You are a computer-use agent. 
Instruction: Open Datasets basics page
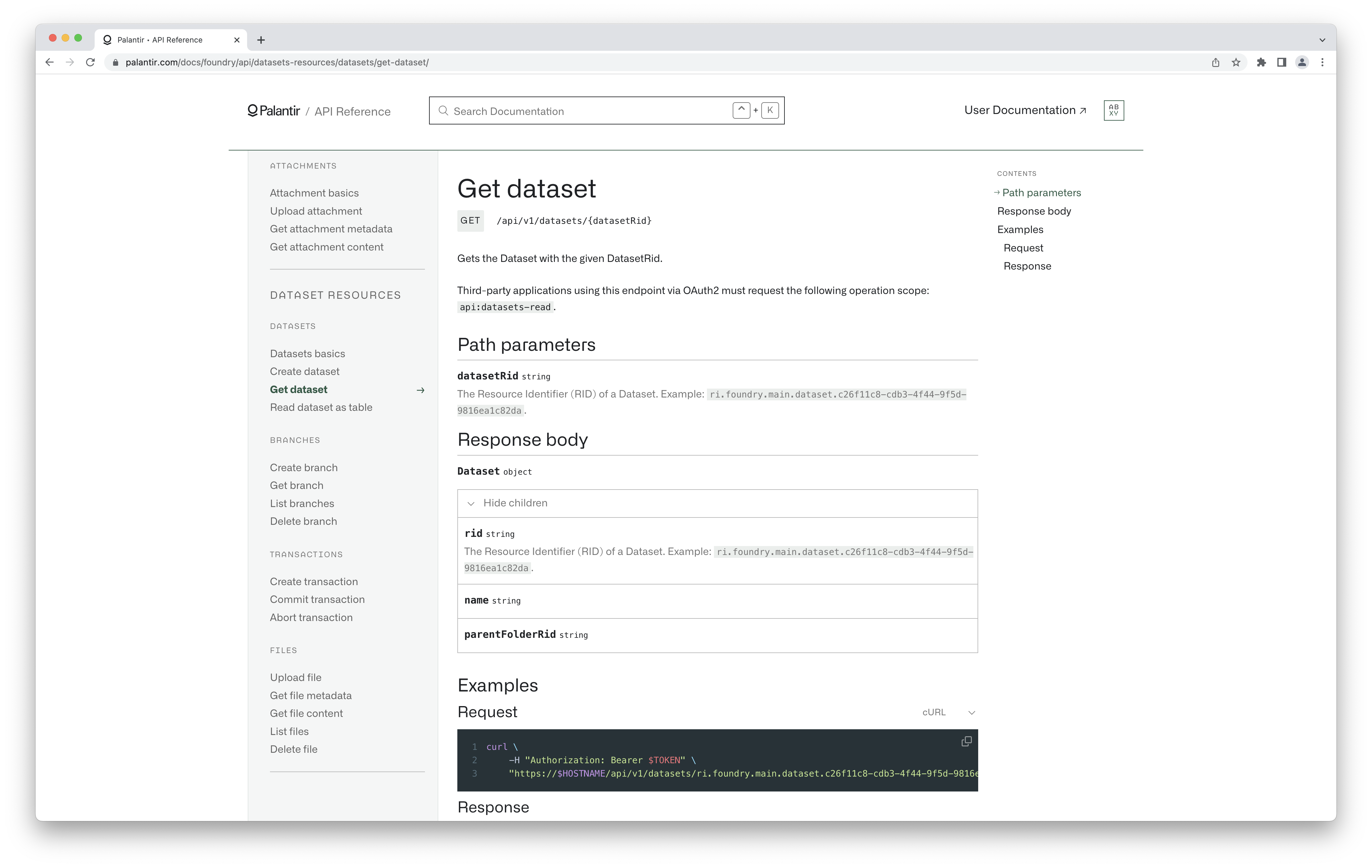click(x=307, y=354)
